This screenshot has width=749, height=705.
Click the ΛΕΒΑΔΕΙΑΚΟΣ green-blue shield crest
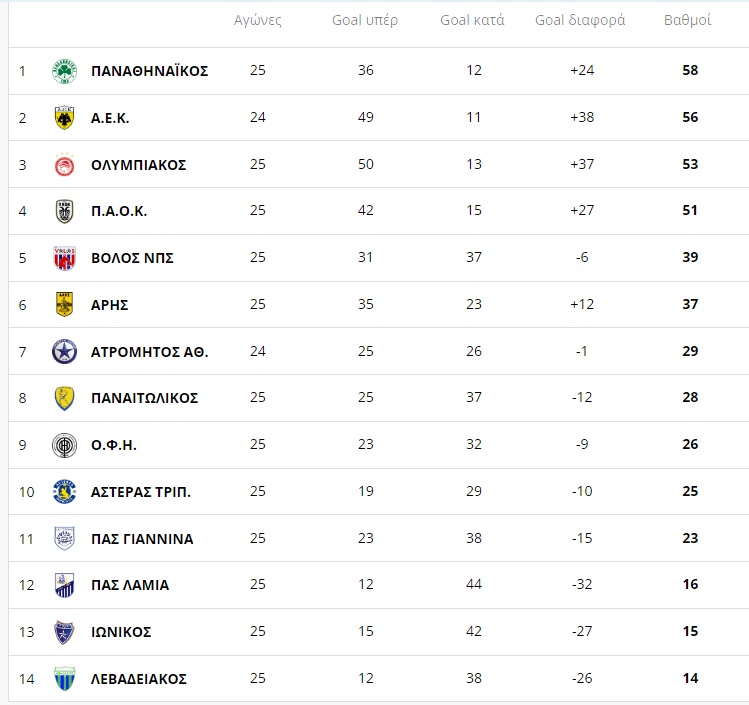click(x=64, y=679)
